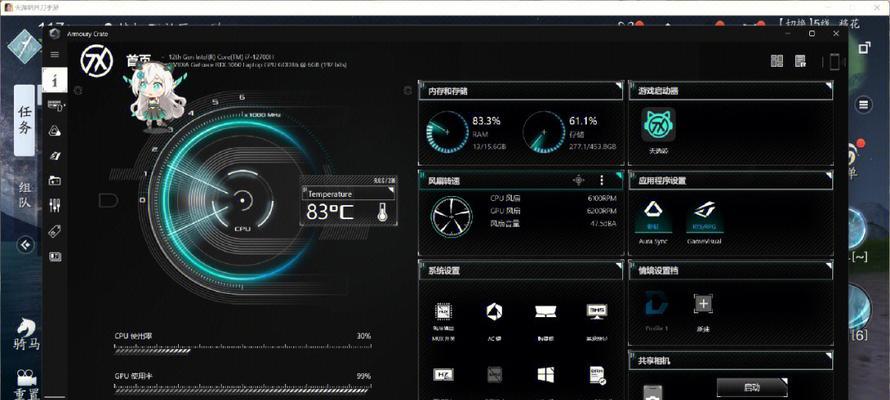
Task: Click the settings gear right of gauge
Action: pos(408,91)
